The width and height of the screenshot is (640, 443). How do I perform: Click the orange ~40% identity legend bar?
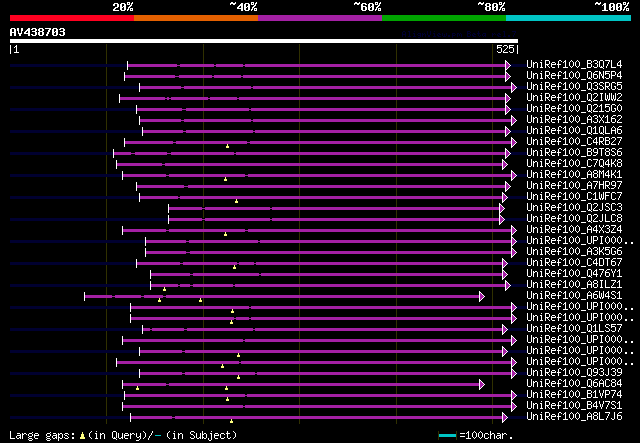(196, 18)
